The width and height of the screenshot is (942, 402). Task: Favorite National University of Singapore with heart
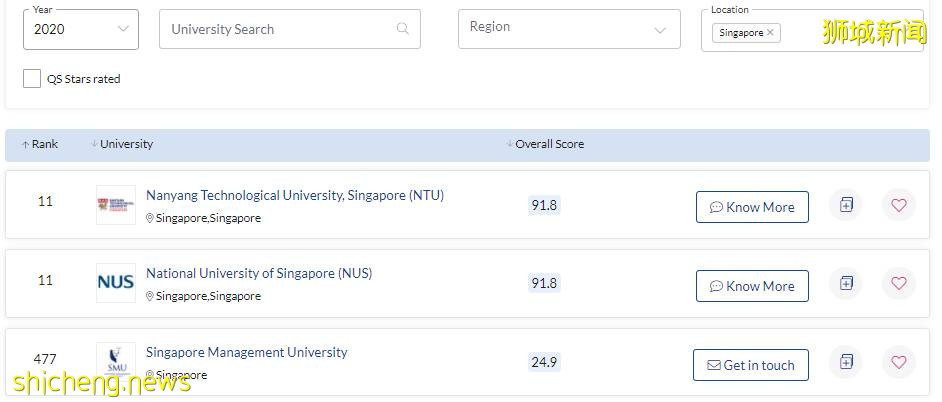click(898, 284)
